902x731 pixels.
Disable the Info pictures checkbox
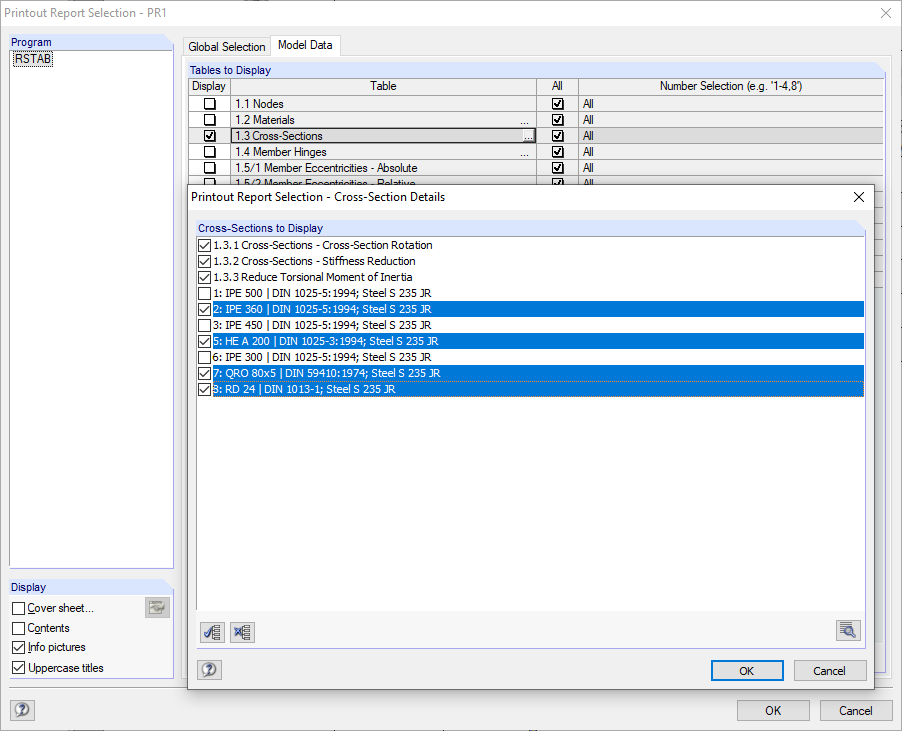17,647
